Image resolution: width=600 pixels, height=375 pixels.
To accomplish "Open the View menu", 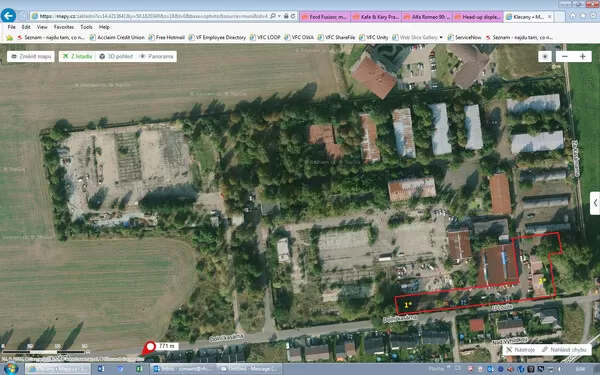I will (42, 27).
